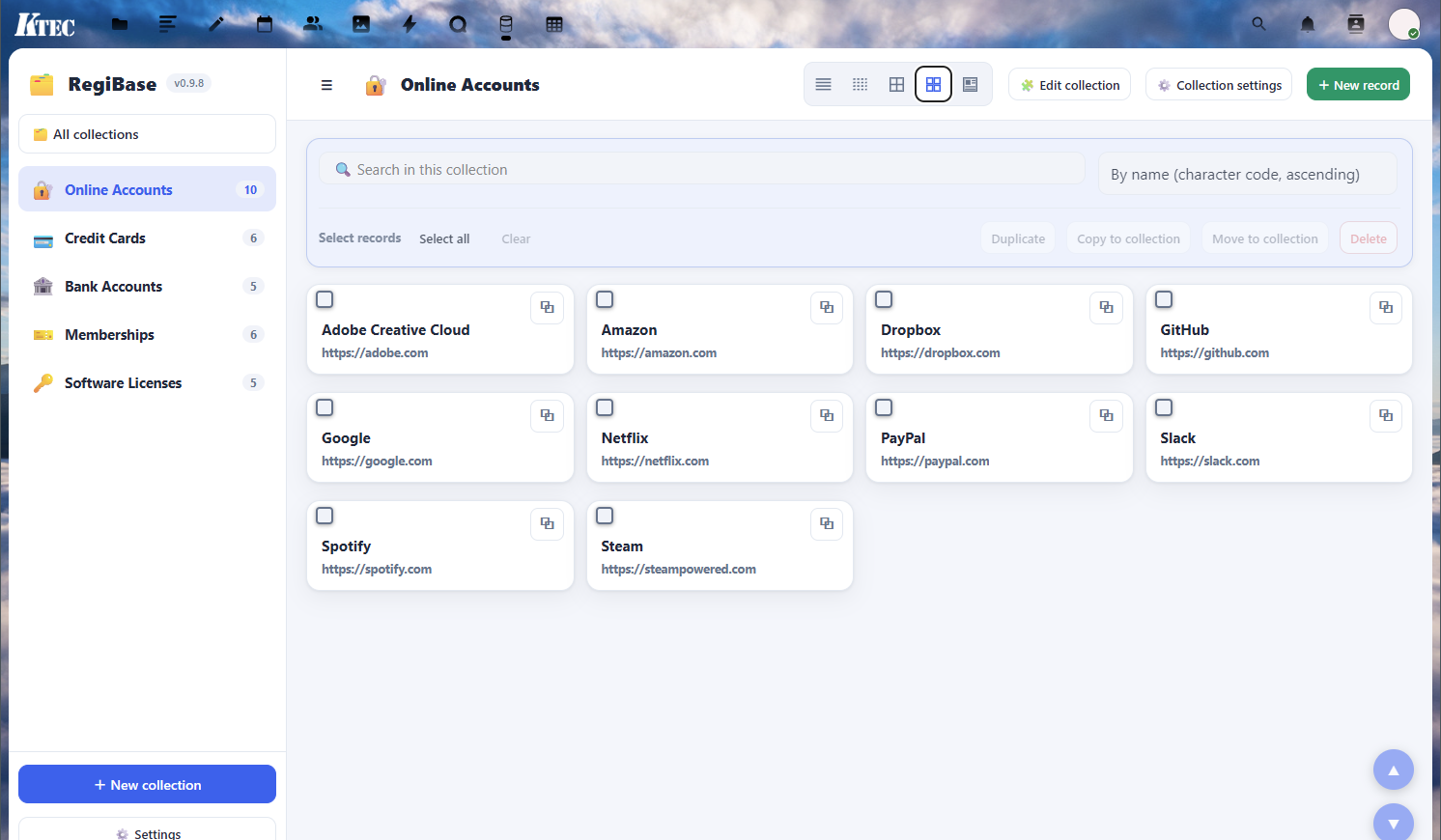Open the image gallery icon in top bar
1441x840 pixels.
tap(361, 24)
